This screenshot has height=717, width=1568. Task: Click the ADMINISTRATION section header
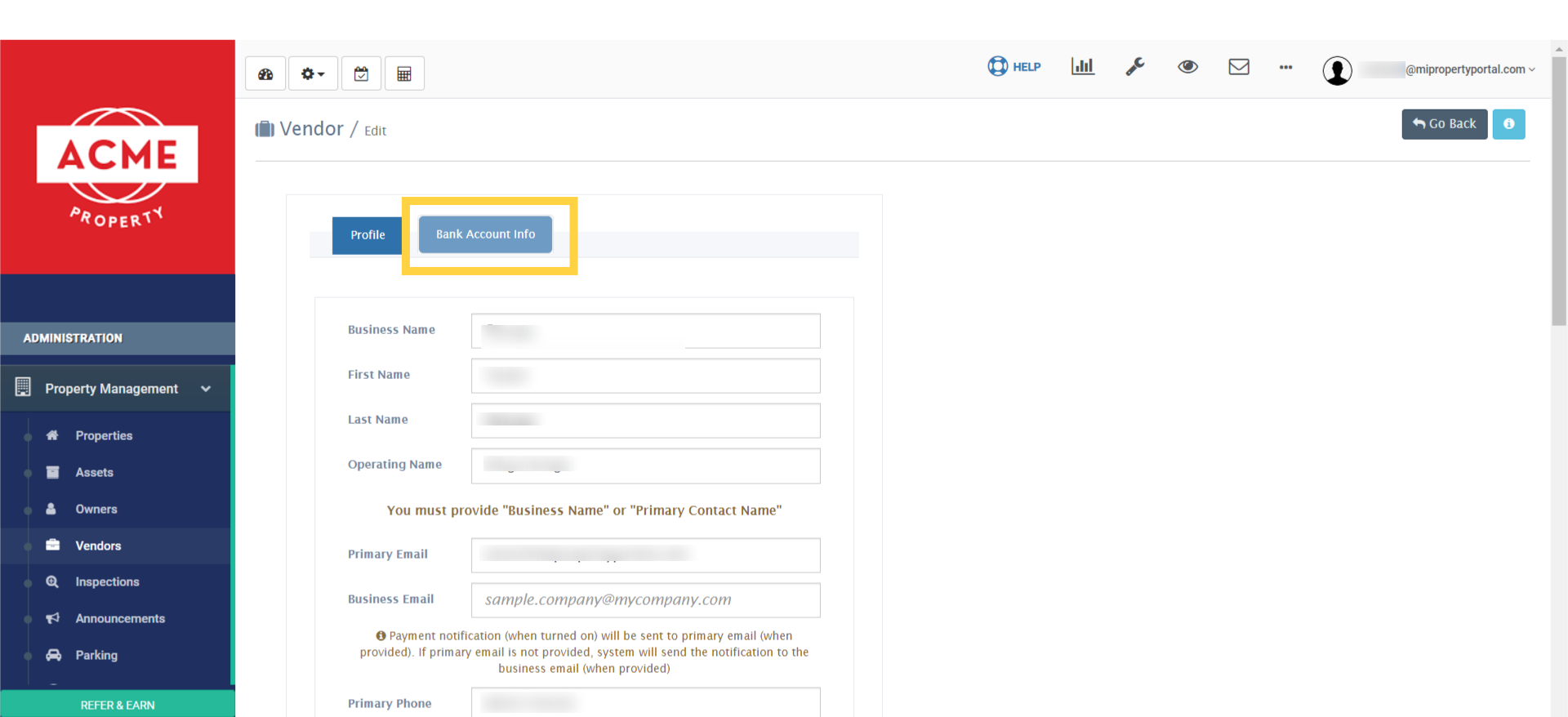118,338
